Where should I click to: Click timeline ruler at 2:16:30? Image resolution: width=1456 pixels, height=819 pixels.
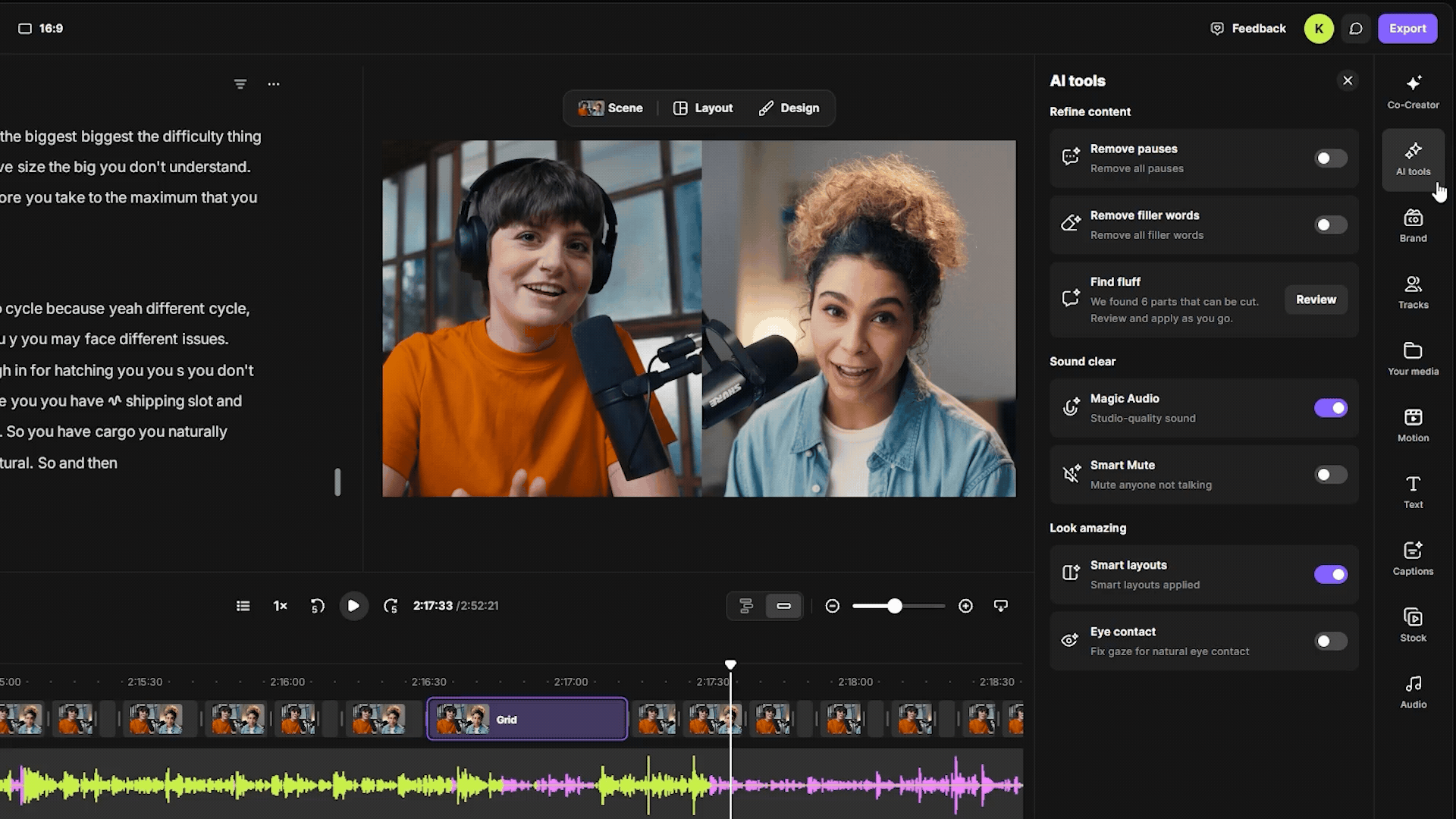click(428, 682)
